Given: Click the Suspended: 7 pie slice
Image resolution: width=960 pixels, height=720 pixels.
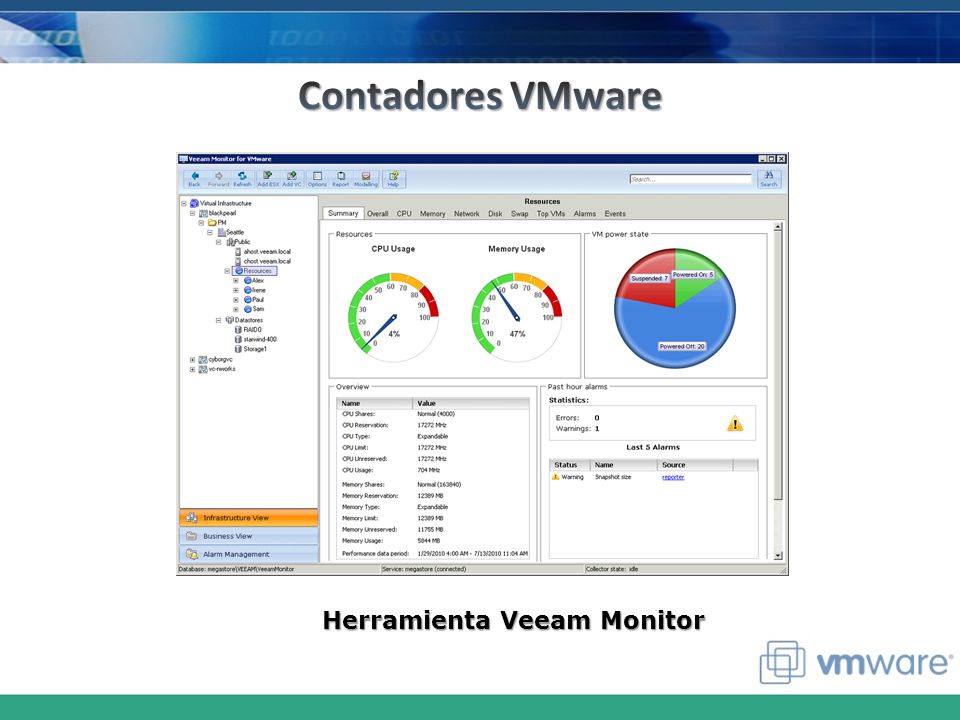Looking at the screenshot, I should pos(650,278).
